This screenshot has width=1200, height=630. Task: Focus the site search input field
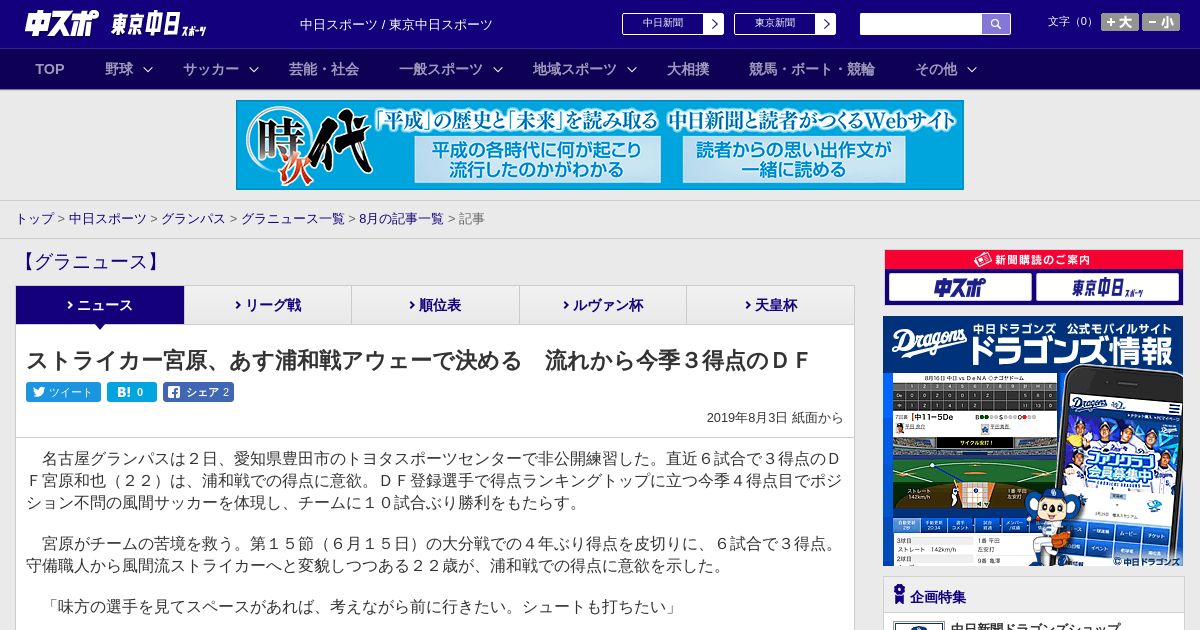tap(921, 24)
